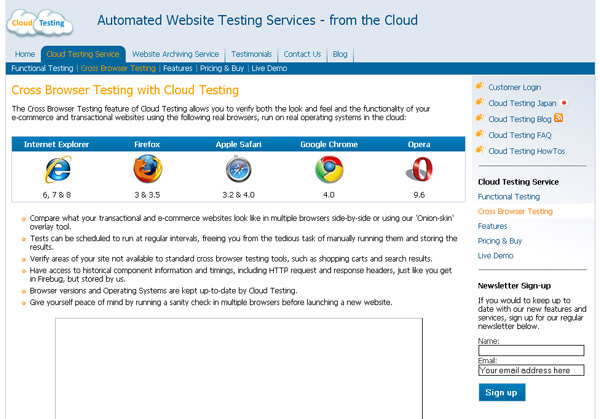Click the Email address input field

click(531, 370)
